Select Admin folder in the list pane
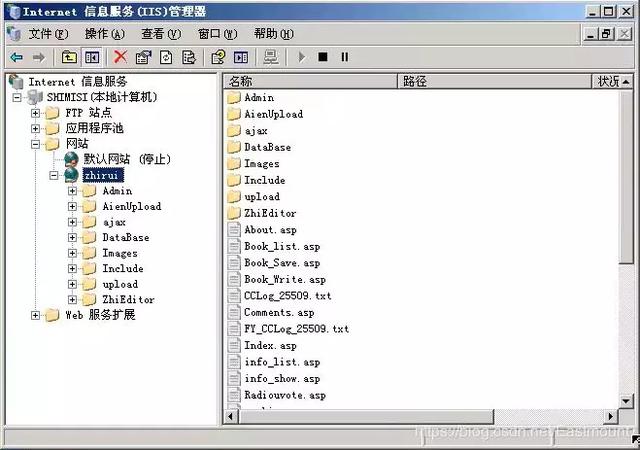Viewport: 640px width, 450px height. pos(259,98)
